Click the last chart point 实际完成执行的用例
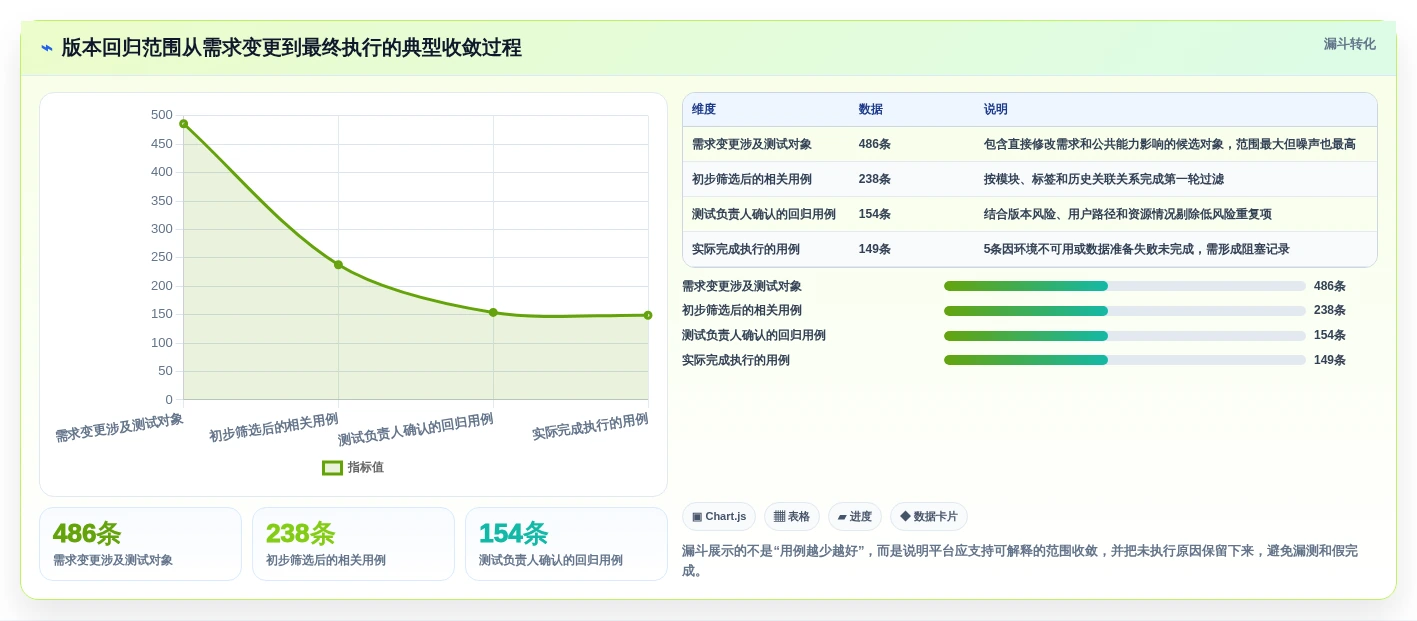Image resolution: width=1417 pixels, height=621 pixels. click(x=648, y=315)
